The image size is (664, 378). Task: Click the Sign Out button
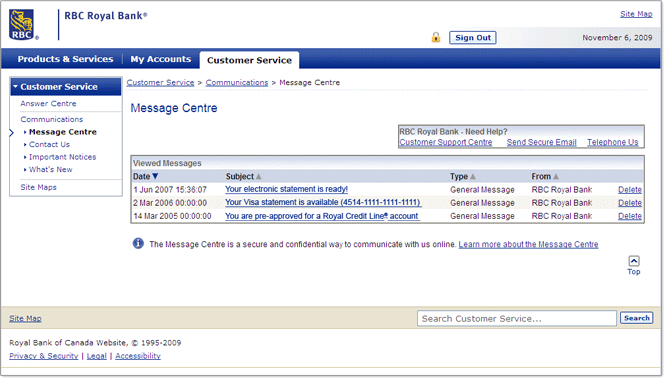[473, 38]
